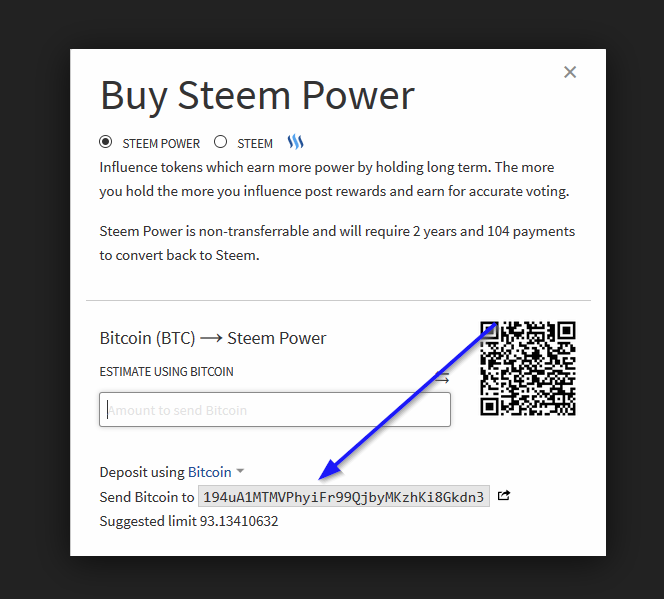Click the Bitcoin deposit address box
The height and width of the screenshot is (599, 664).
[x=343, y=497]
